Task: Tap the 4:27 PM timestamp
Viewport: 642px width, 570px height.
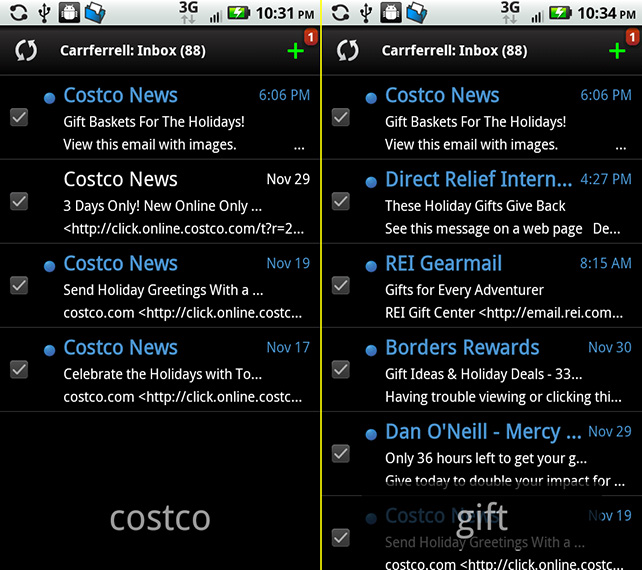Action: tap(606, 179)
